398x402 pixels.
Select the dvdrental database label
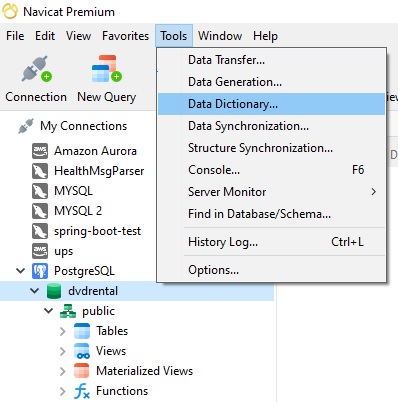pos(93,291)
